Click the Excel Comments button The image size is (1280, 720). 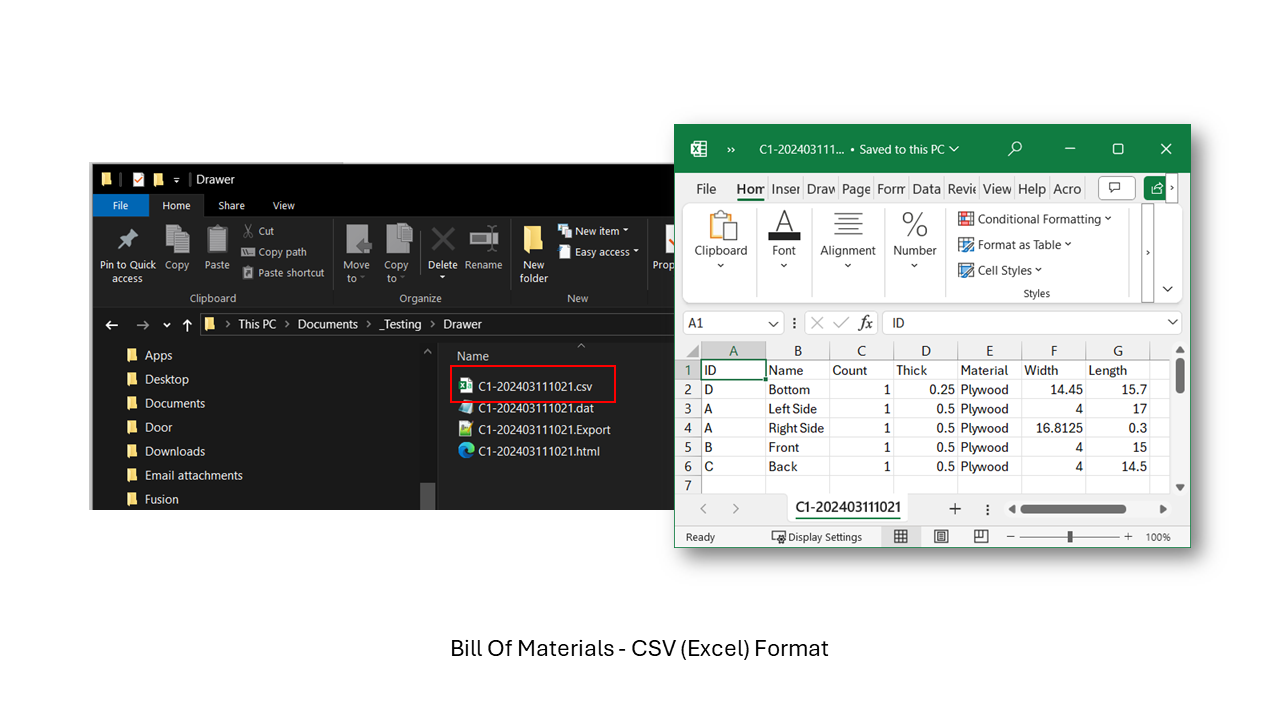1116,188
